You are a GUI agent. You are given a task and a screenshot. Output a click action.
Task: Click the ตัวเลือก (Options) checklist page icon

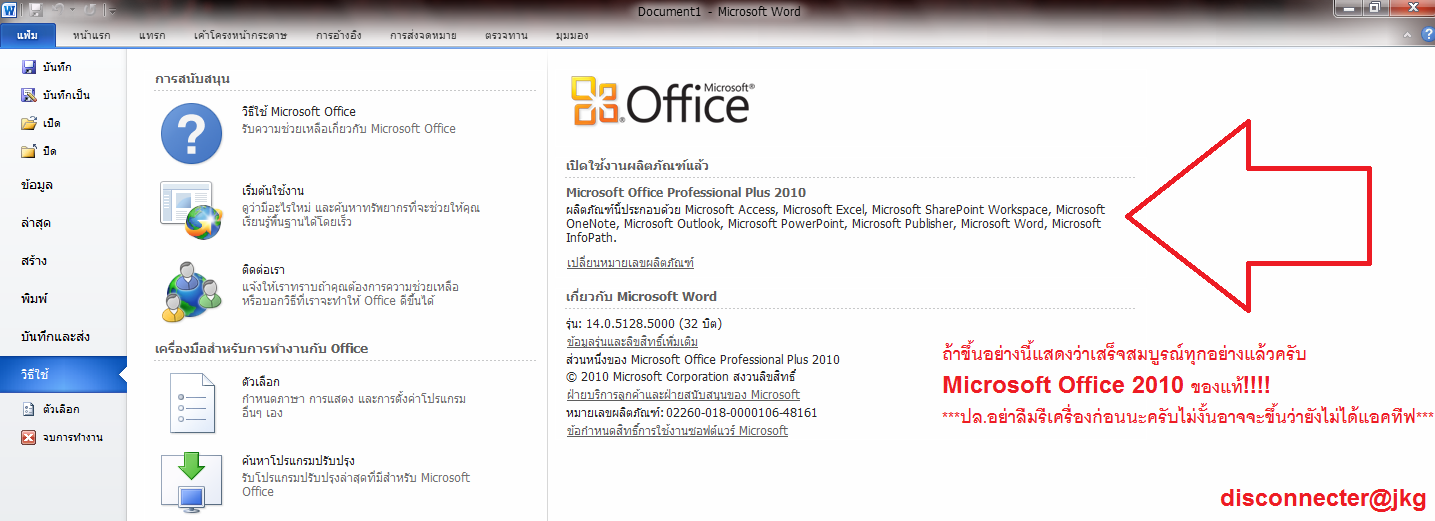pos(192,402)
